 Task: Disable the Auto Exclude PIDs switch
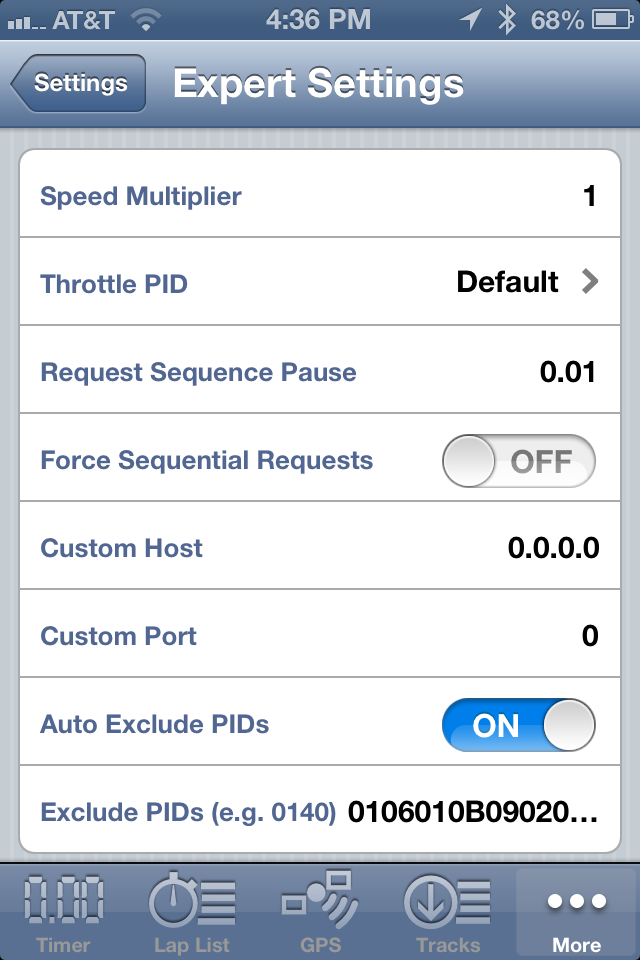click(519, 725)
